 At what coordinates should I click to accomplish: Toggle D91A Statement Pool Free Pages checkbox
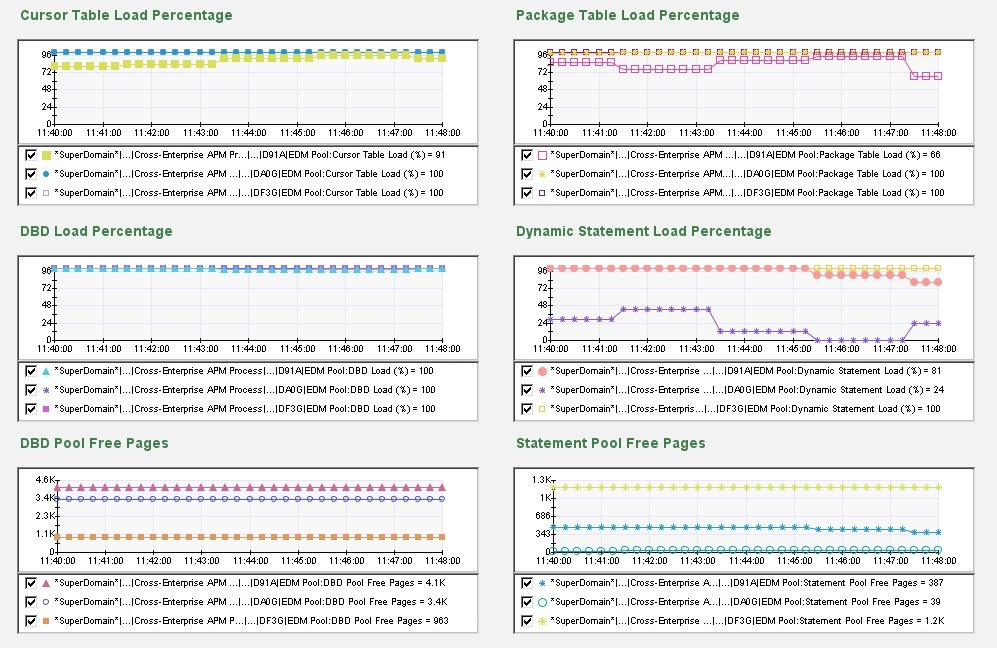pos(526,583)
